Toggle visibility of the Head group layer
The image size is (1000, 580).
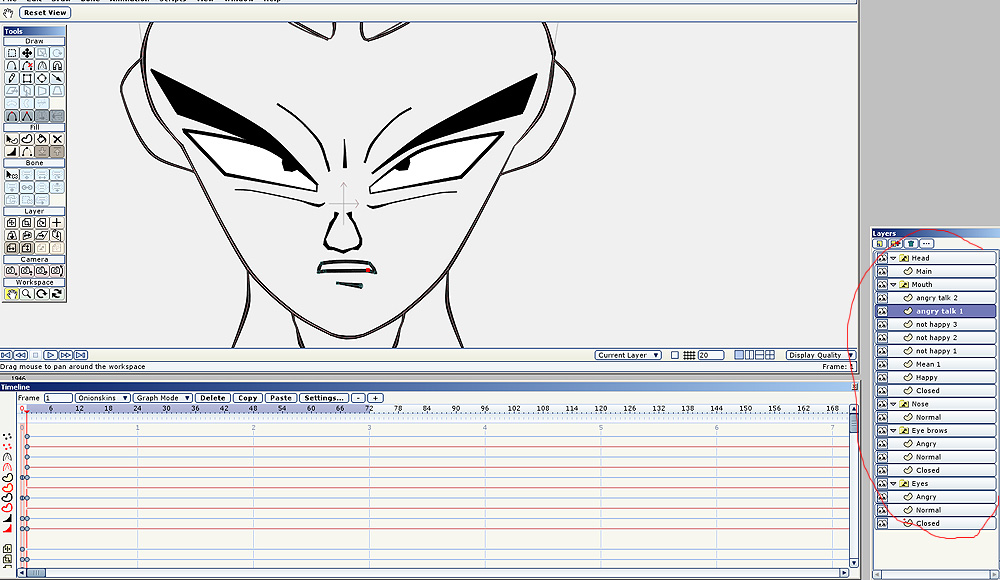(882, 258)
